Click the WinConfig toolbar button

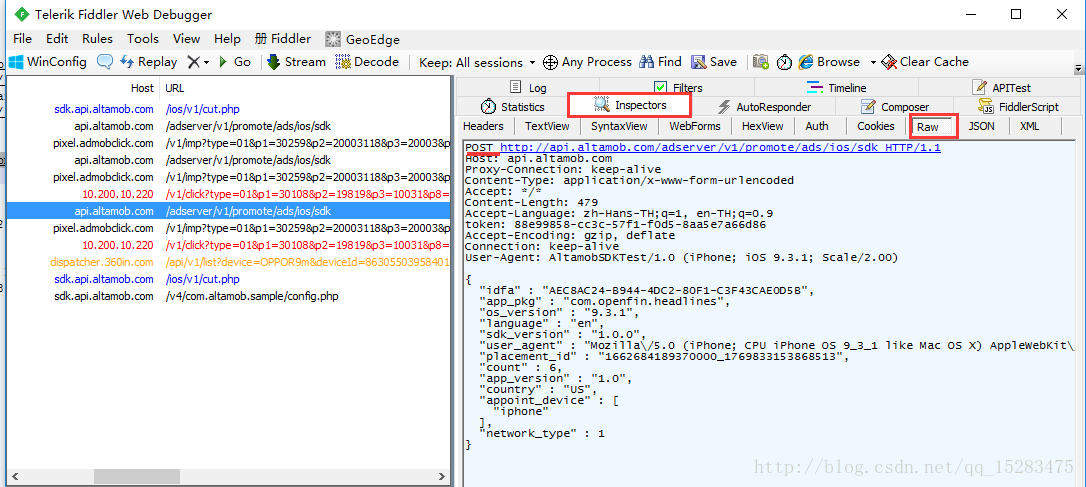pyautogui.click(x=48, y=62)
